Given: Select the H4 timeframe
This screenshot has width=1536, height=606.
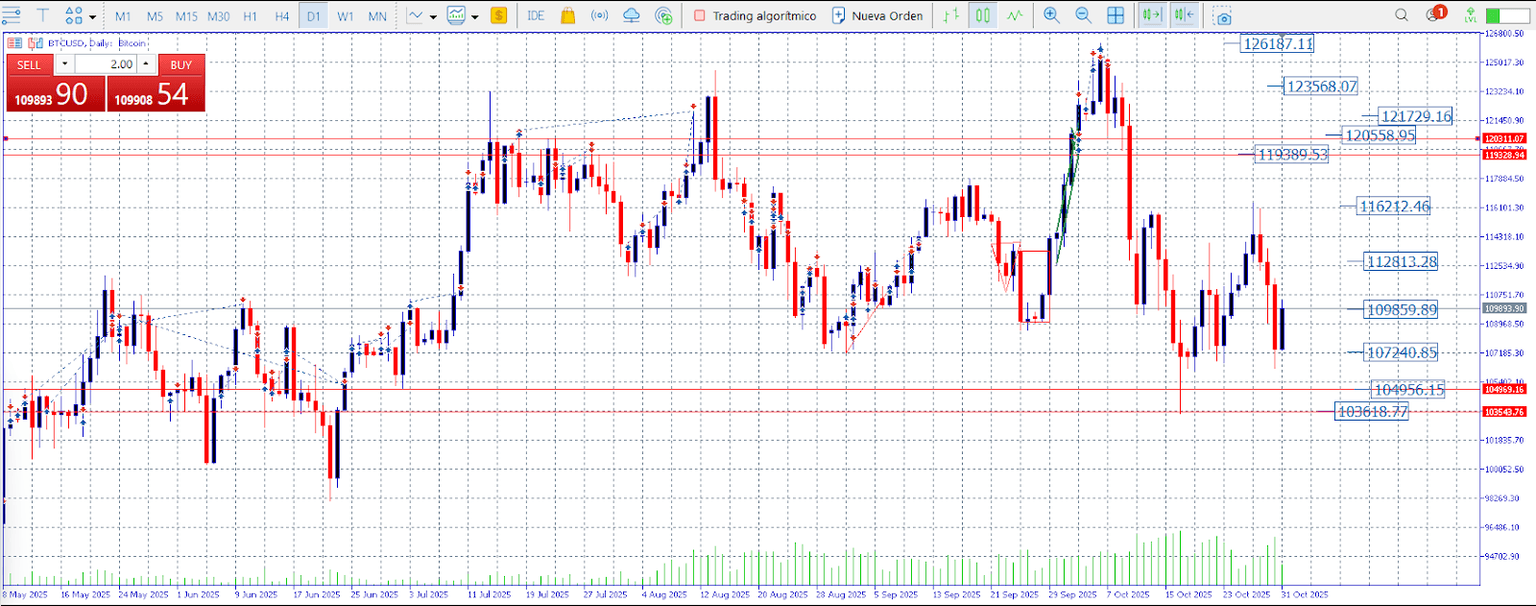Looking at the screenshot, I should [282, 16].
